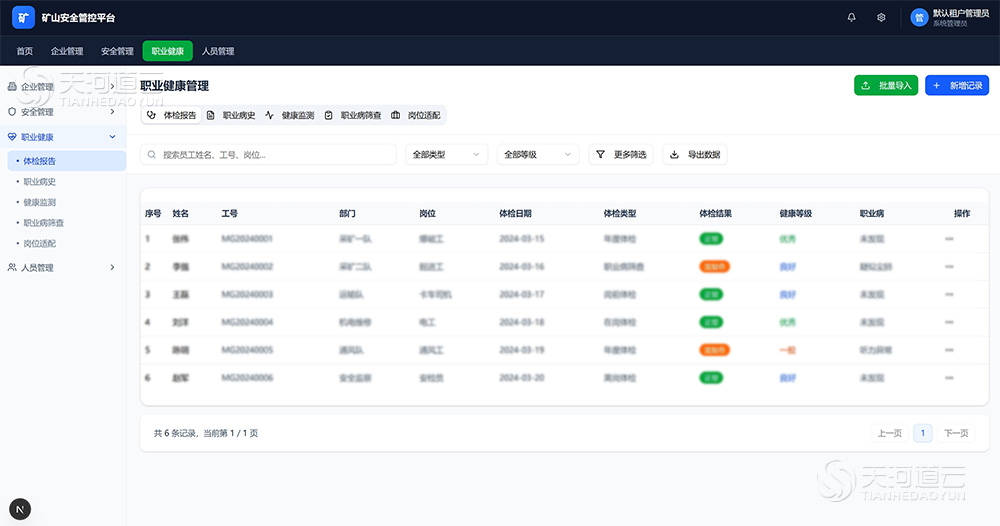
Task: Click the green result badge in row 6
Action: point(711,378)
